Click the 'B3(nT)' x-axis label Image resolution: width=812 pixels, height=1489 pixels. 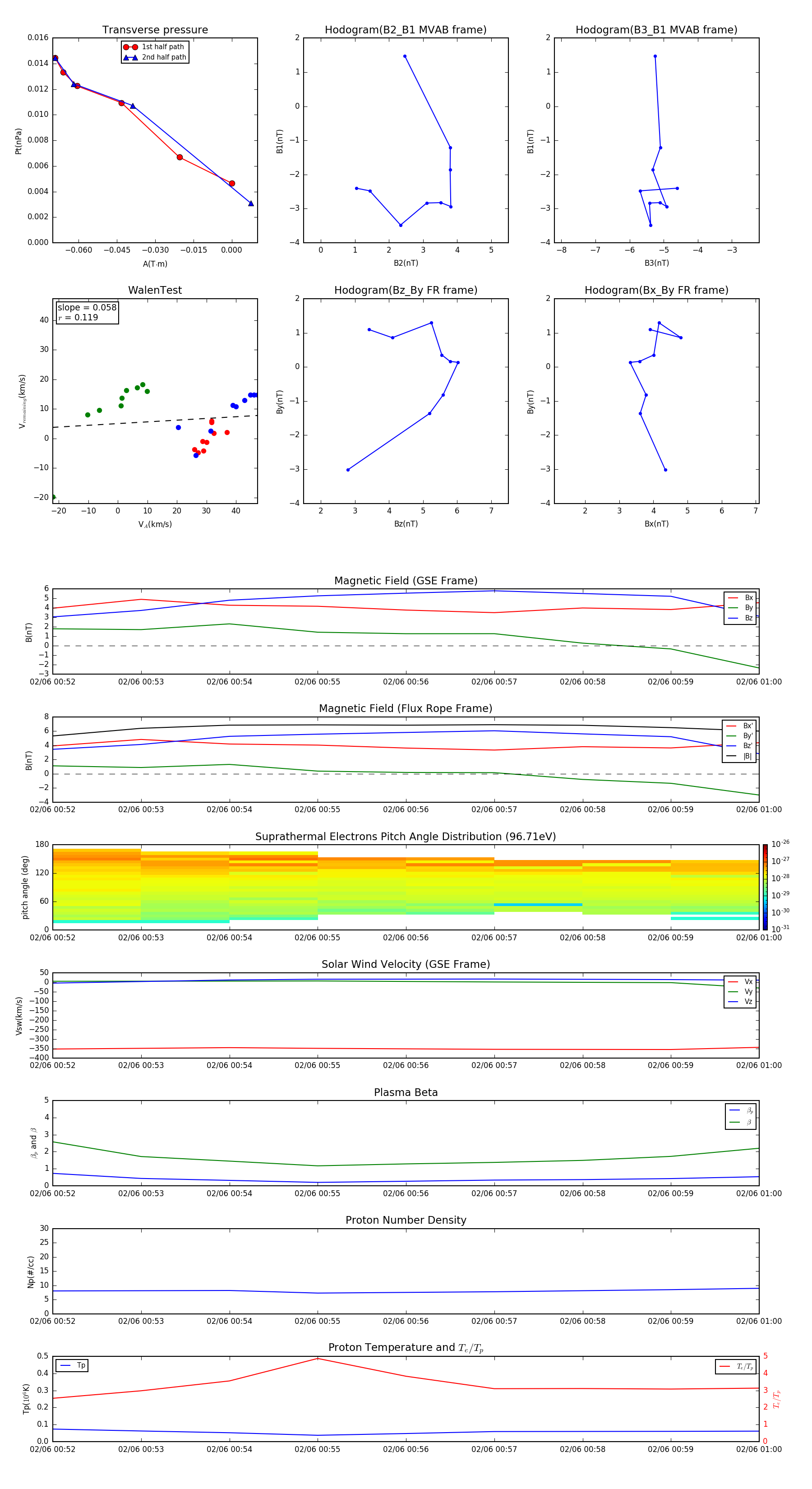(656, 263)
